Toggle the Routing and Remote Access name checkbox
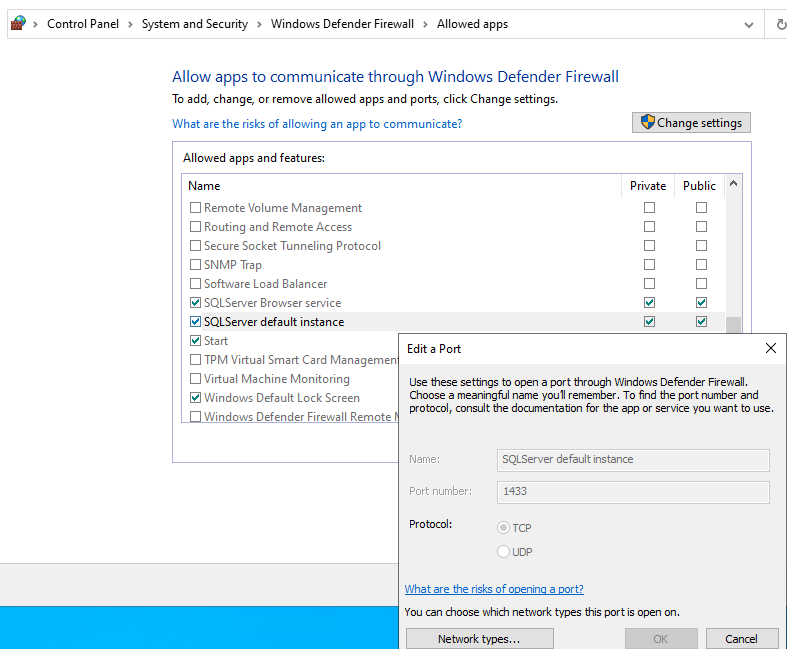787x649 pixels. click(195, 226)
